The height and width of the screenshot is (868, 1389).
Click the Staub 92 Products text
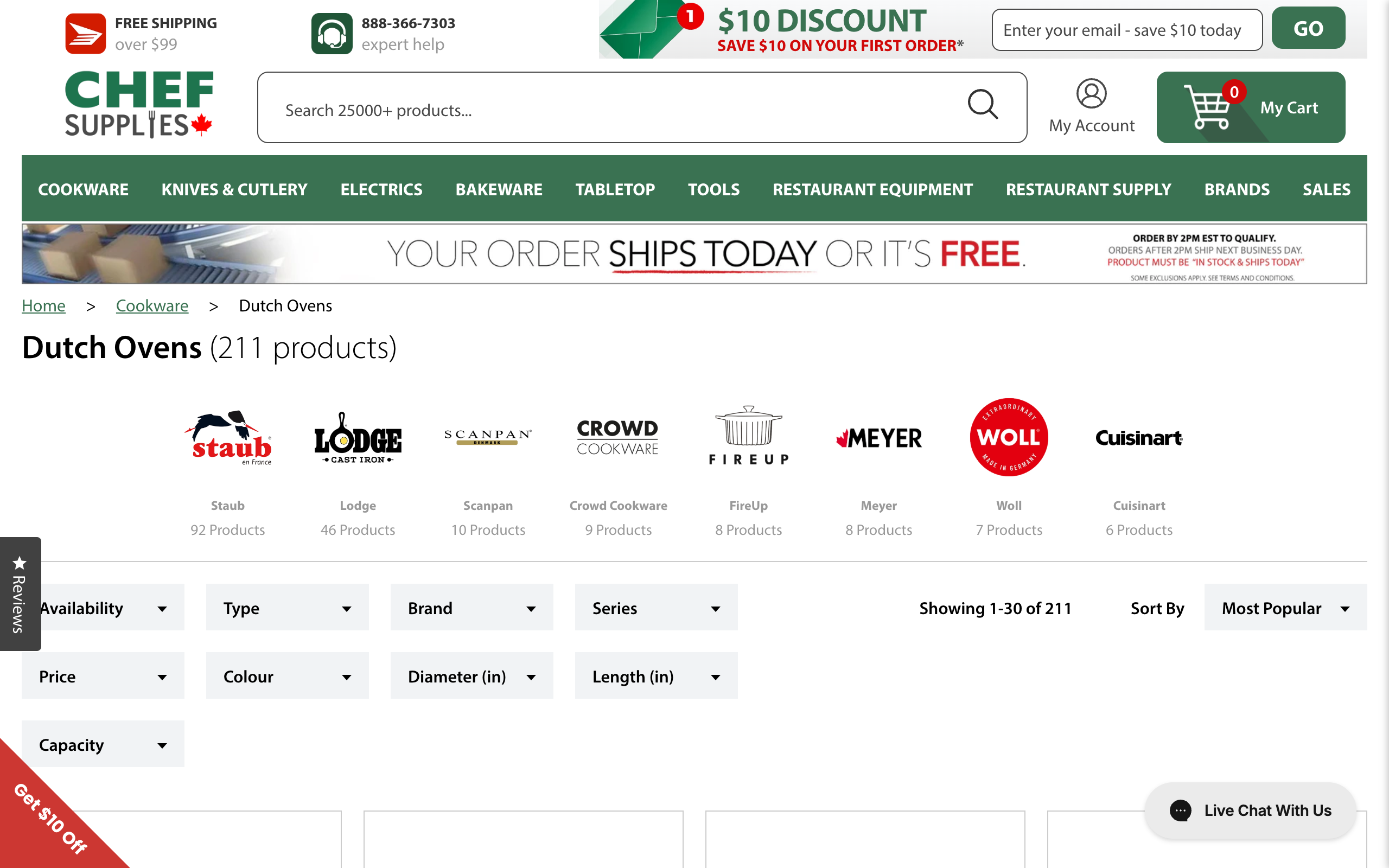pyautogui.click(x=228, y=530)
